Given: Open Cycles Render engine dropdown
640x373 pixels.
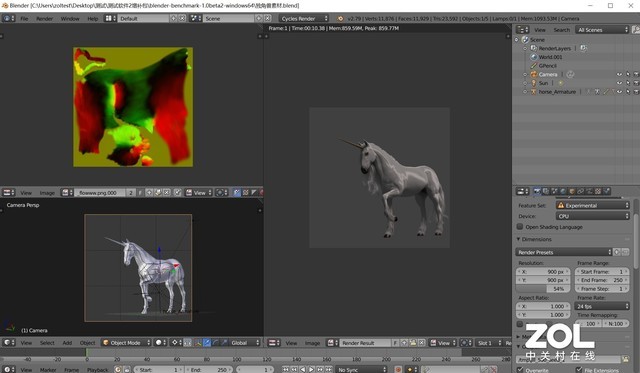Looking at the screenshot, I should click(304, 18).
